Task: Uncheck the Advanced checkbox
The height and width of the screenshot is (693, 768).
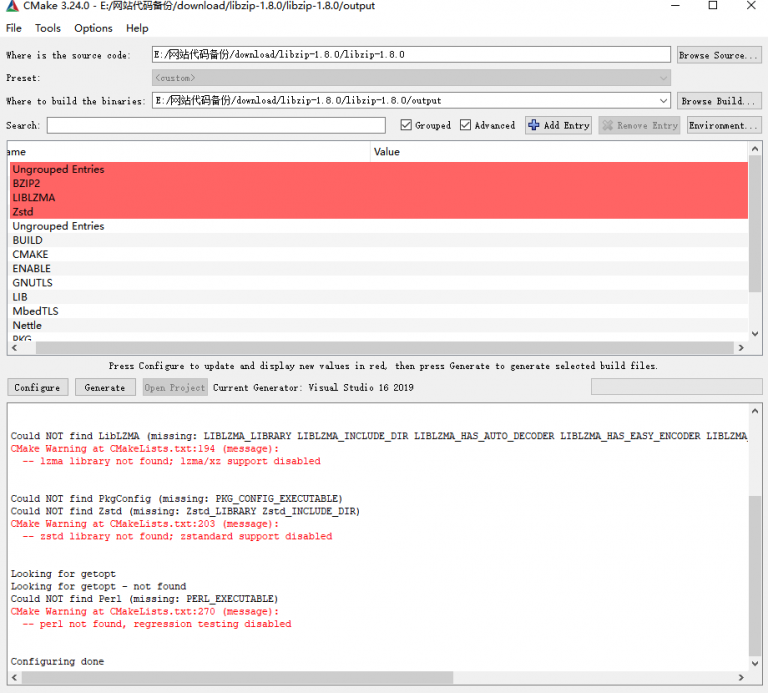Action: pyautogui.click(x=466, y=125)
